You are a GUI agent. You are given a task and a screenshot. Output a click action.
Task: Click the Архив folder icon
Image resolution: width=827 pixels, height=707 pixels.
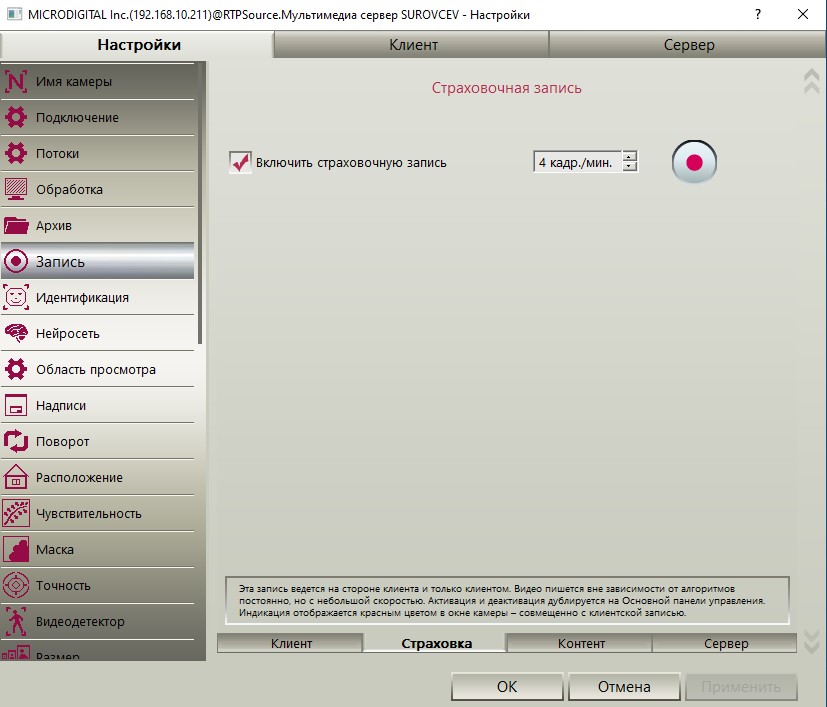point(16,225)
